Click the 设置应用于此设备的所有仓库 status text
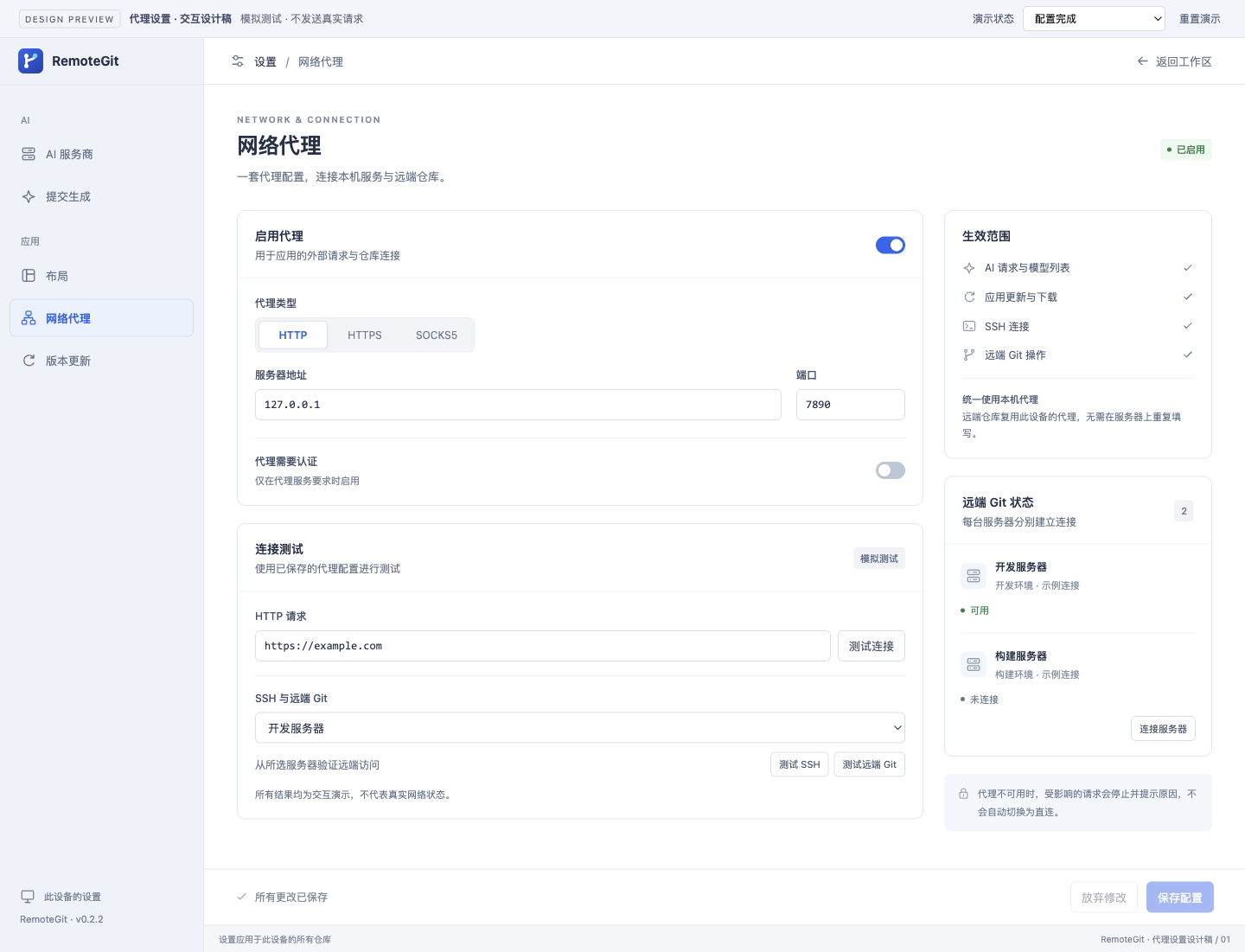 [275, 939]
